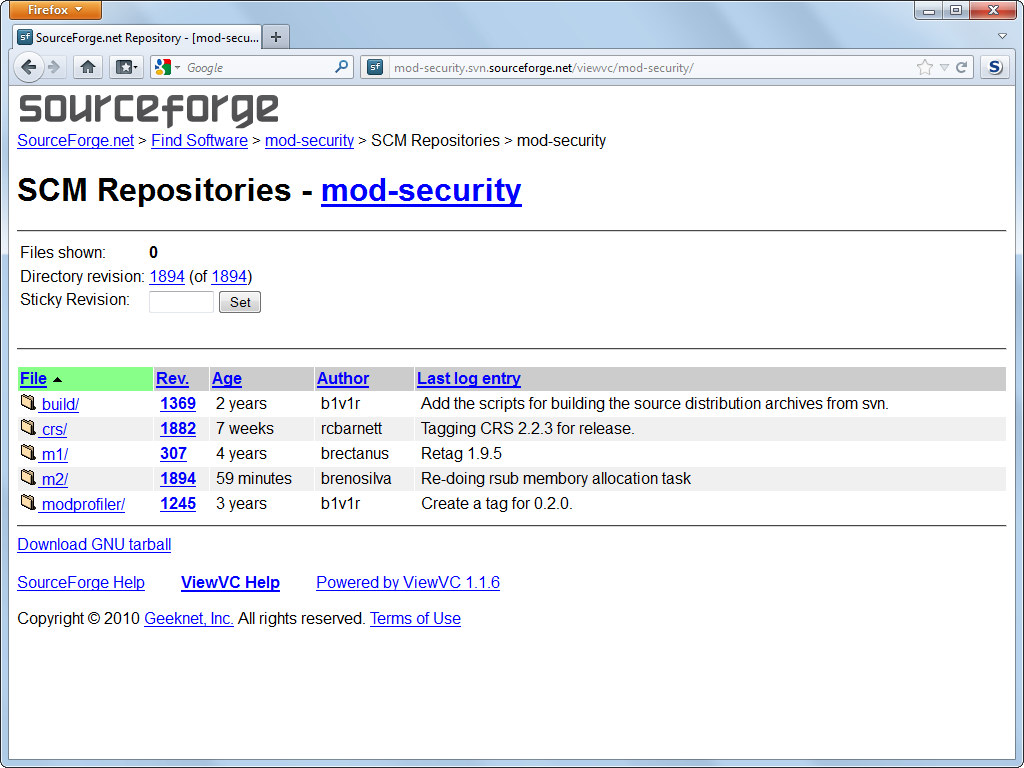Open the Home page icon
Screen dimensions: 1024x768
tap(88, 67)
